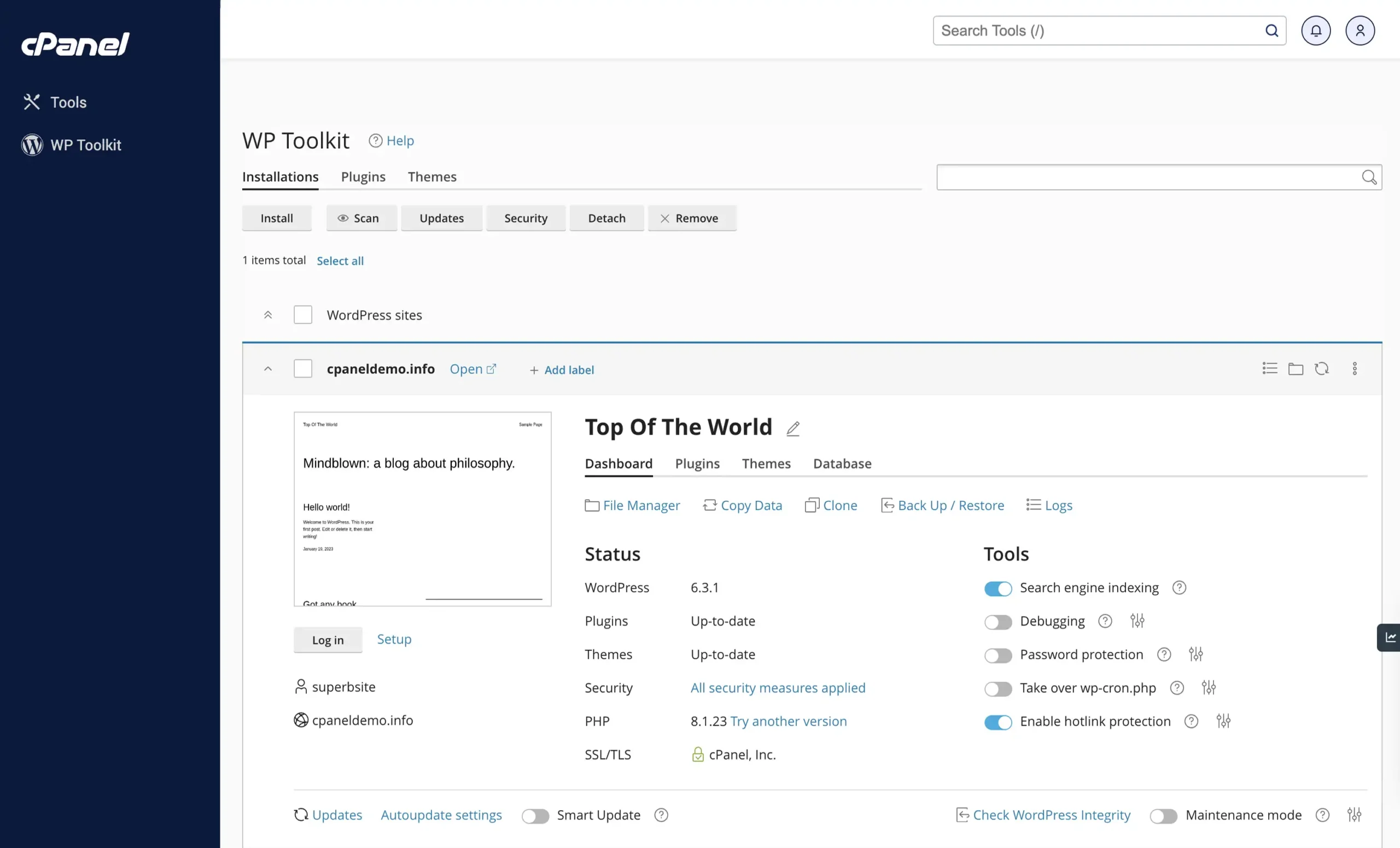This screenshot has height=848, width=1400.
Task: Open the three-dot more actions menu
Action: pos(1355,369)
